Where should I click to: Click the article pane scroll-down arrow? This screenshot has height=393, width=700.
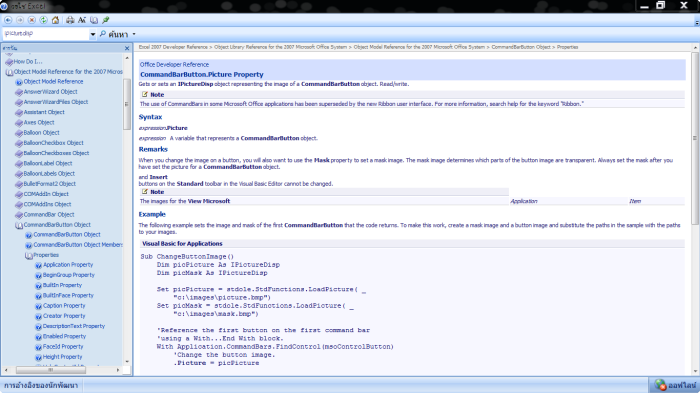tap(696, 371)
